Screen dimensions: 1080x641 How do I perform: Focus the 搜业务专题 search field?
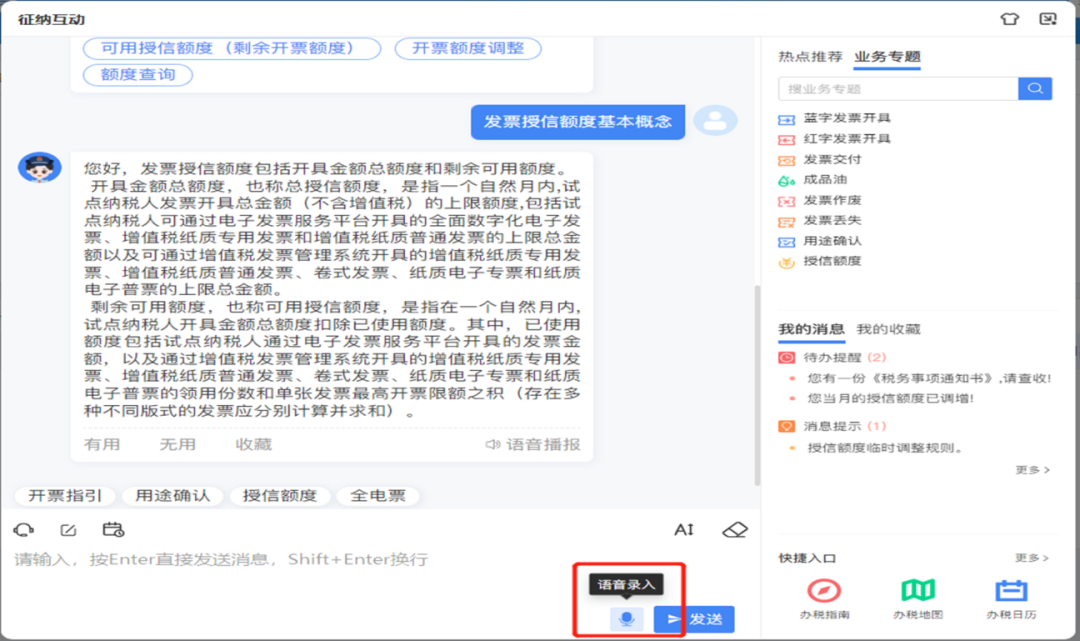[898, 89]
